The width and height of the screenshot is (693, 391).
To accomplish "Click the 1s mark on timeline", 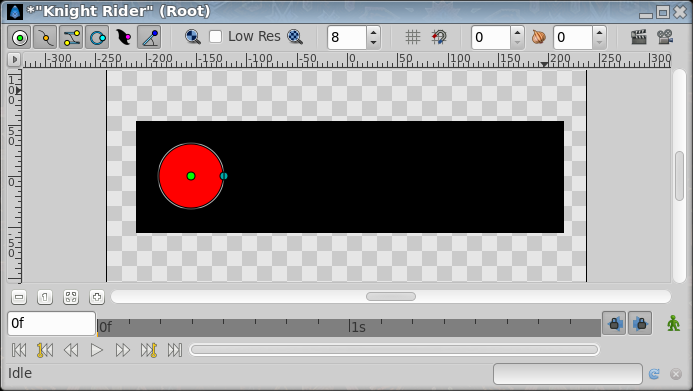I will pos(358,327).
